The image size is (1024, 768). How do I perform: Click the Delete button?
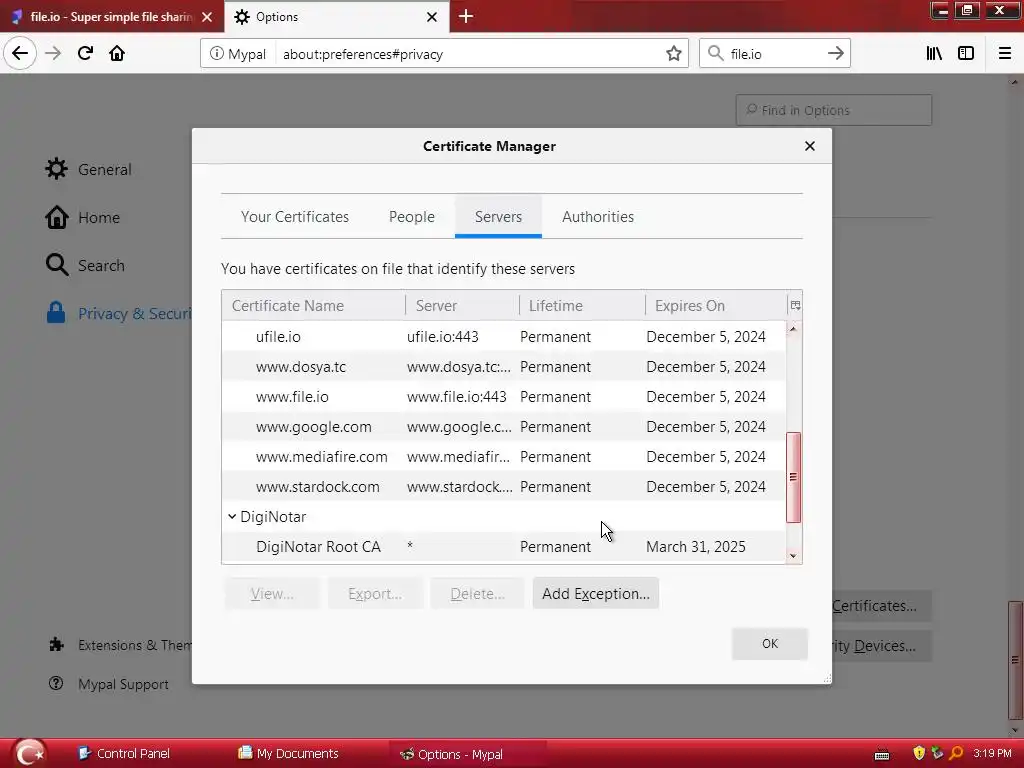[477, 594]
